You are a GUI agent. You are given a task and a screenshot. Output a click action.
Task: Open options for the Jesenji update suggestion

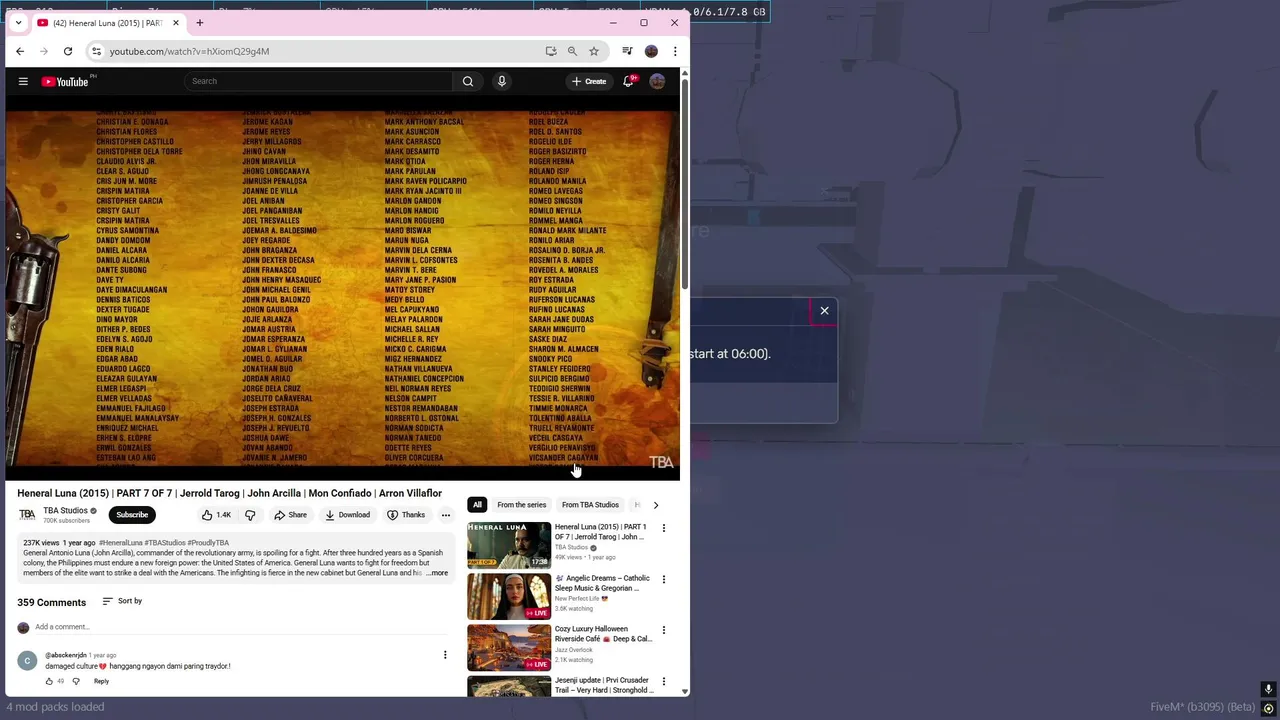[663, 681]
